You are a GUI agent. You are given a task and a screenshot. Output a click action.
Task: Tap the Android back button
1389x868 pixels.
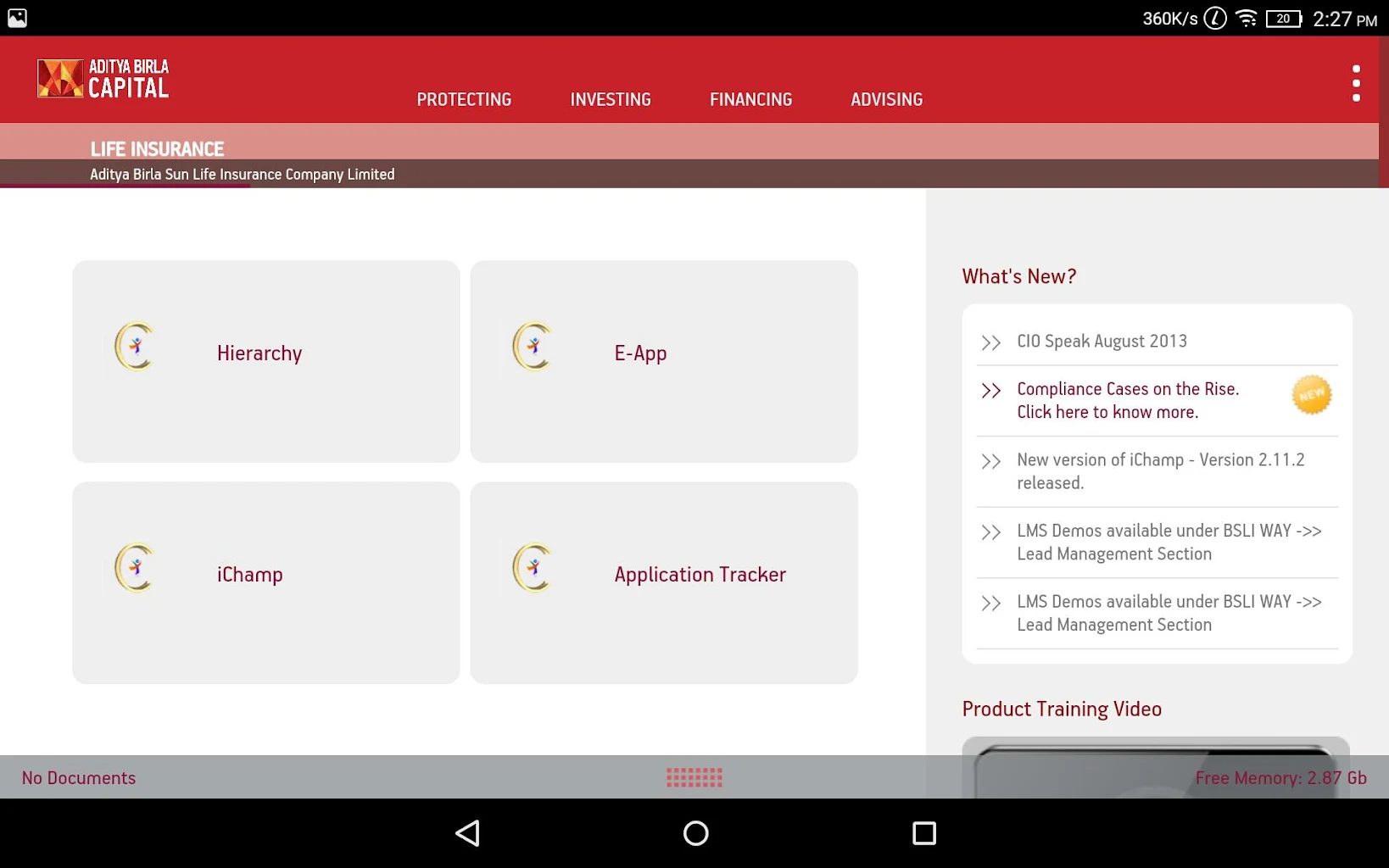pyautogui.click(x=467, y=833)
